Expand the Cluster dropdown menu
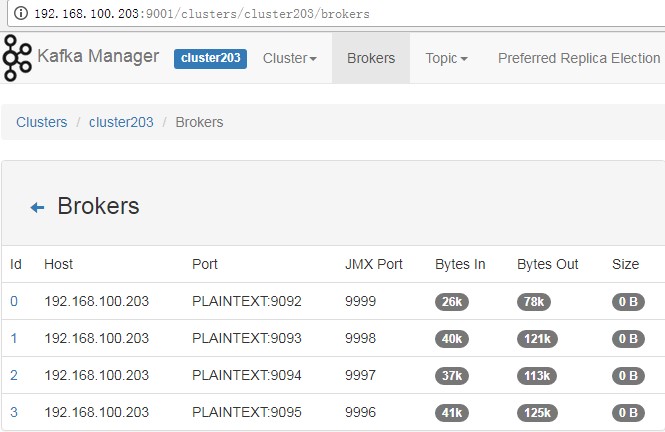The image size is (665, 432). point(290,58)
